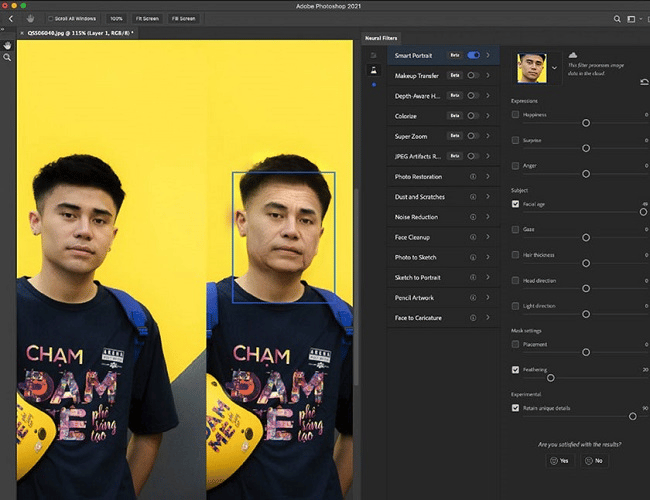Open the face thumbnail dropdown arrow
Screen dimensions: 650x500
[555, 68]
